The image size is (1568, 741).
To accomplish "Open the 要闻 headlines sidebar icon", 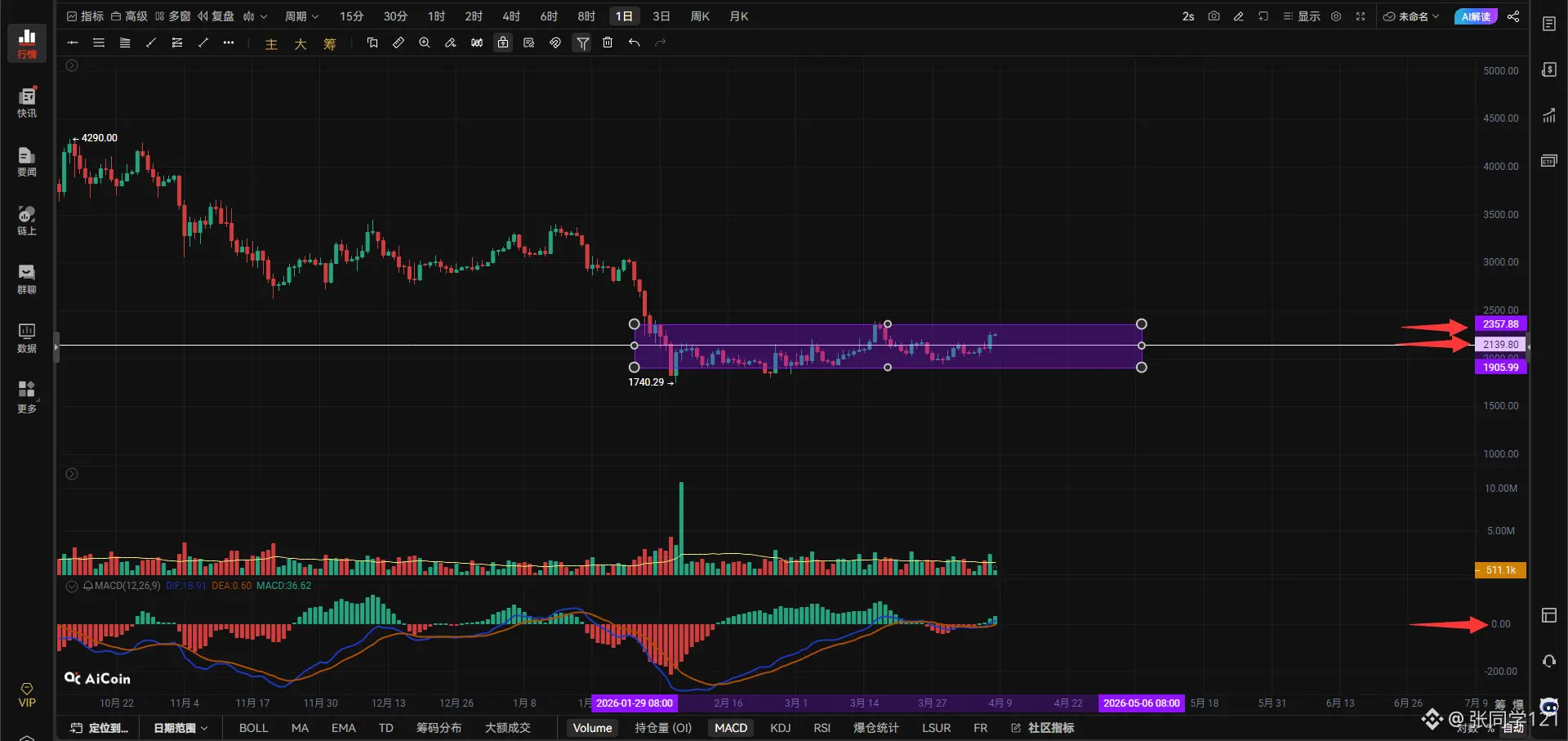I will 27,161.
